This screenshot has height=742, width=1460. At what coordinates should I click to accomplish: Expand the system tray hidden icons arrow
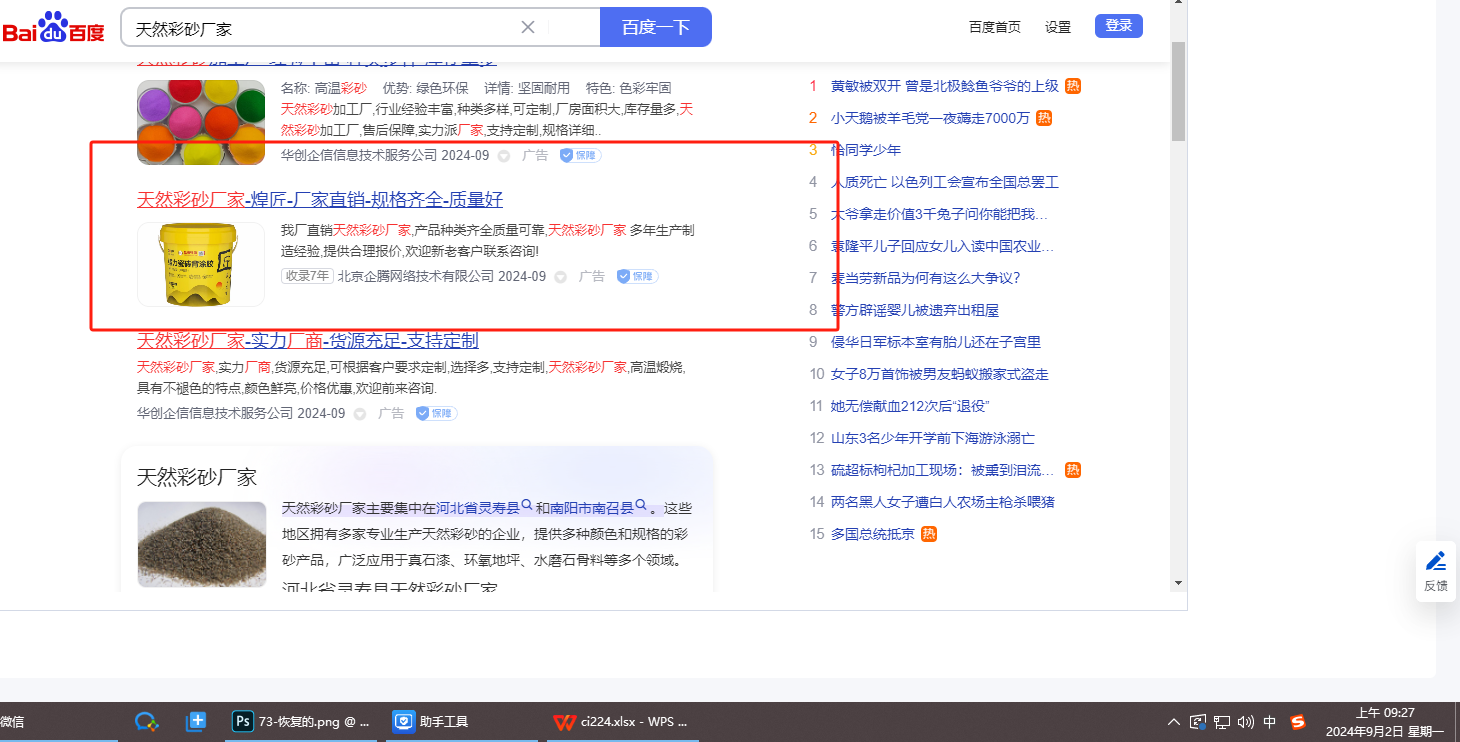point(1174,721)
